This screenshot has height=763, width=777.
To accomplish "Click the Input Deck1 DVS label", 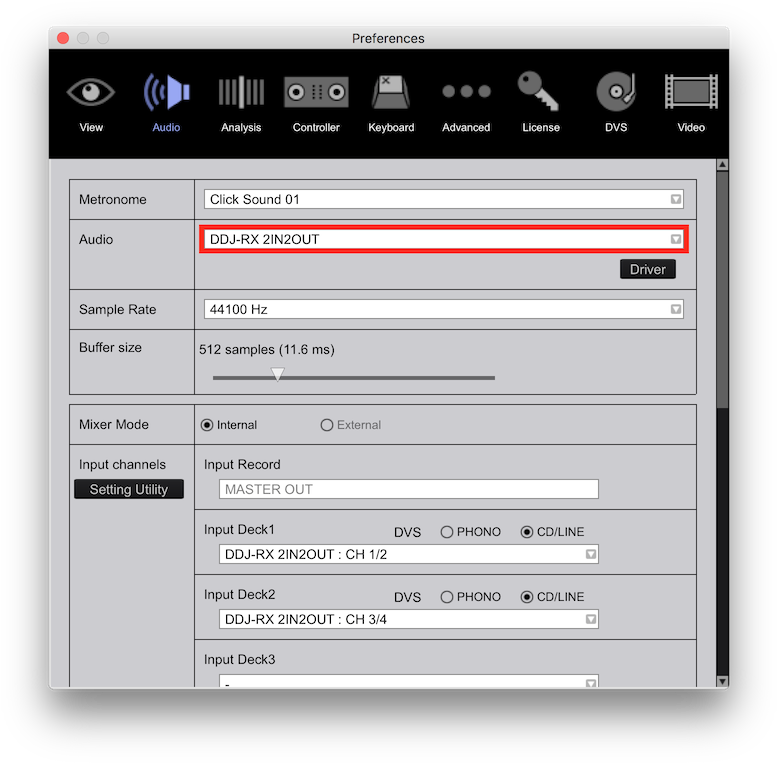I will tap(407, 532).
